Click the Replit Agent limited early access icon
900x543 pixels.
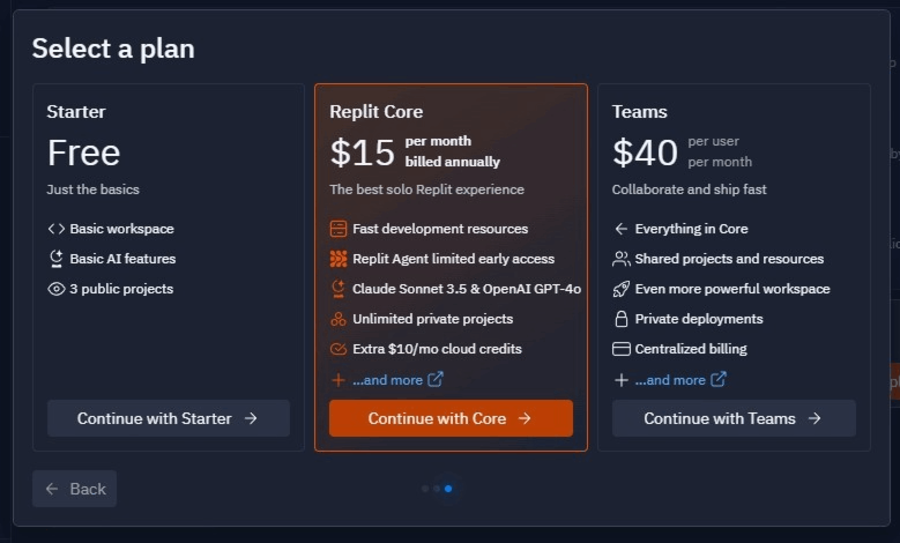click(x=338, y=259)
